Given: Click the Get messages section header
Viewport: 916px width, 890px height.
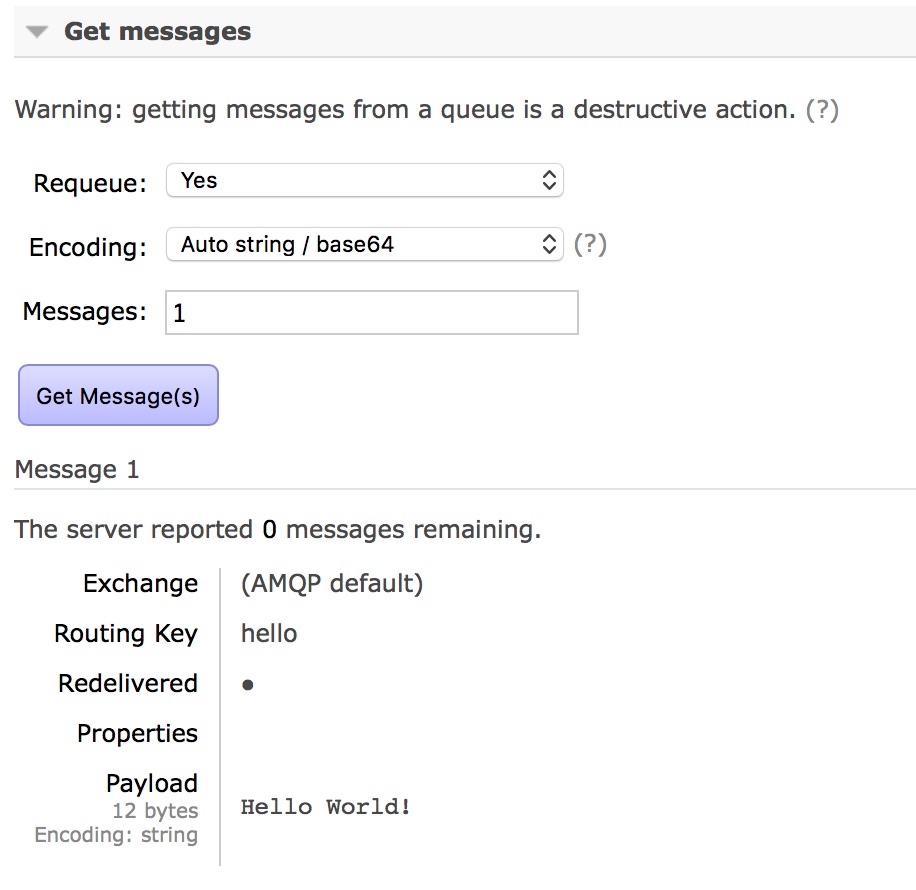Looking at the screenshot, I should (x=157, y=31).
